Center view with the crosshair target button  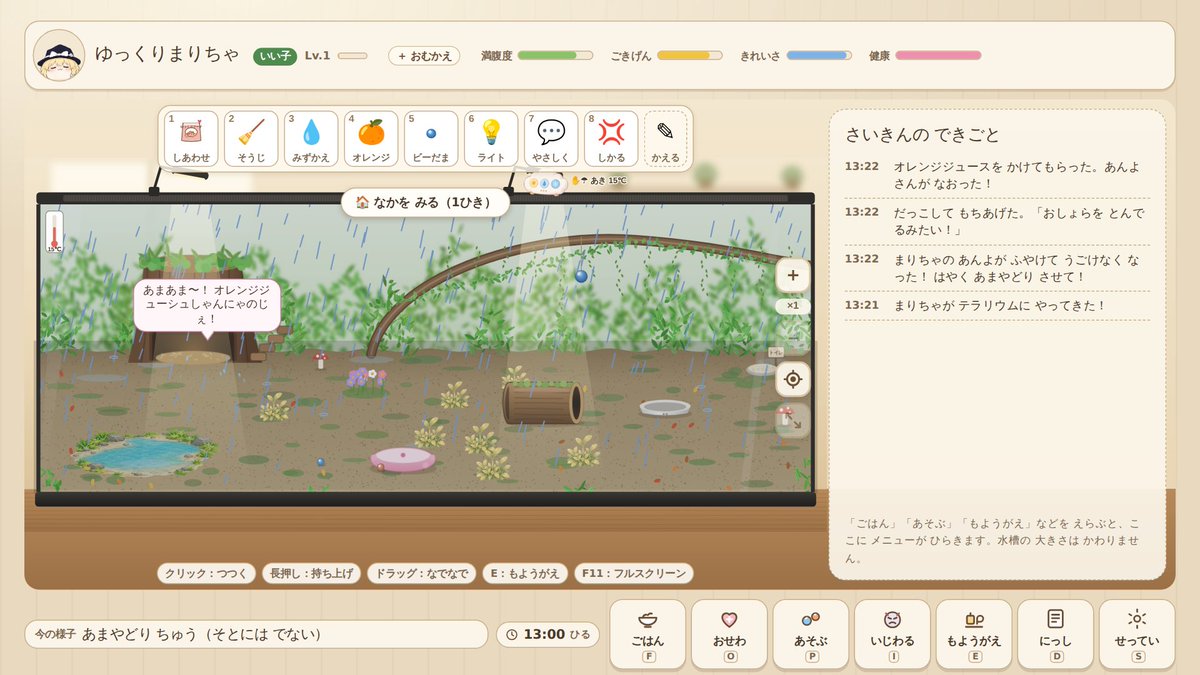click(793, 379)
